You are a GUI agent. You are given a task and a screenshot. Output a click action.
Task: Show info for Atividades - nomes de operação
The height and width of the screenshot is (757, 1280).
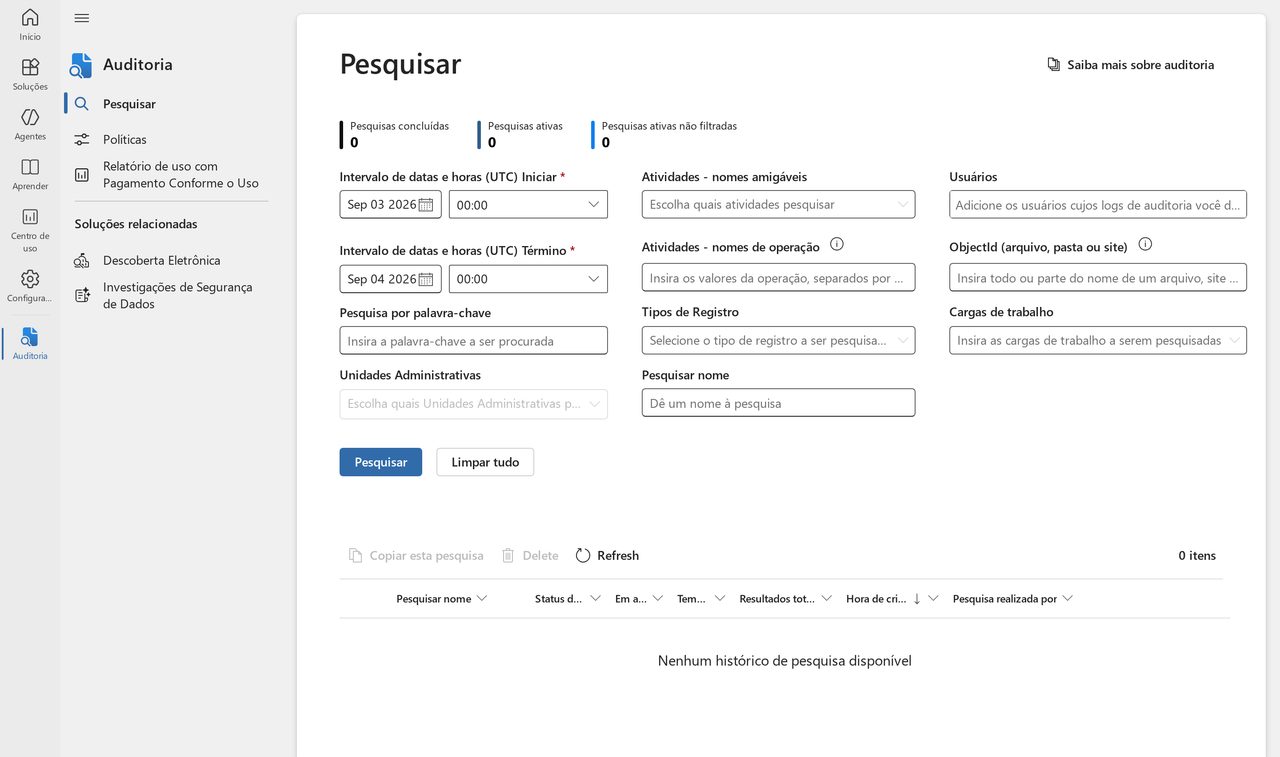(837, 244)
